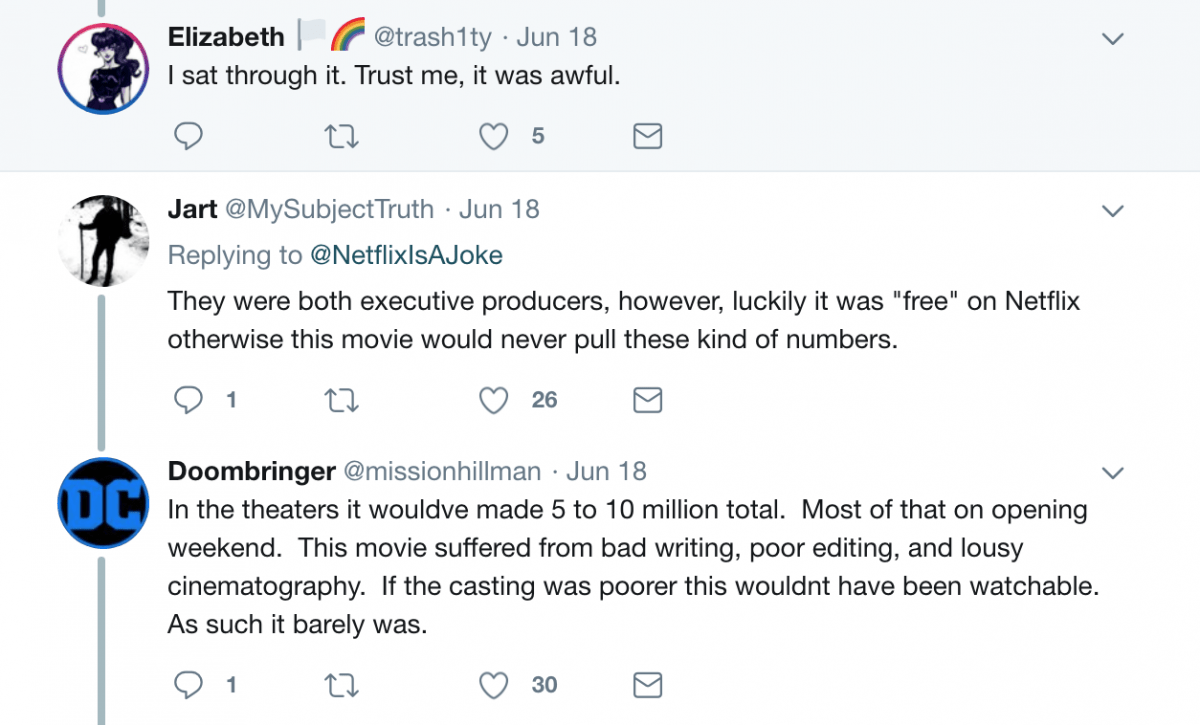The height and width of the screenshot is (725, 1200).
Task: Like Jart's tweet
Action: point(493,400)
